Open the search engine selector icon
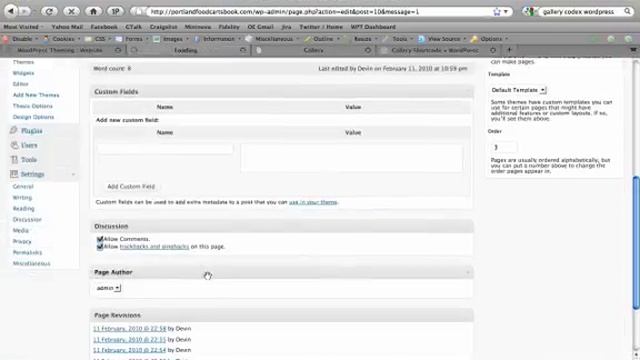Screen dimensions: 640x360 pyautogui.click(x=529, y=11)
